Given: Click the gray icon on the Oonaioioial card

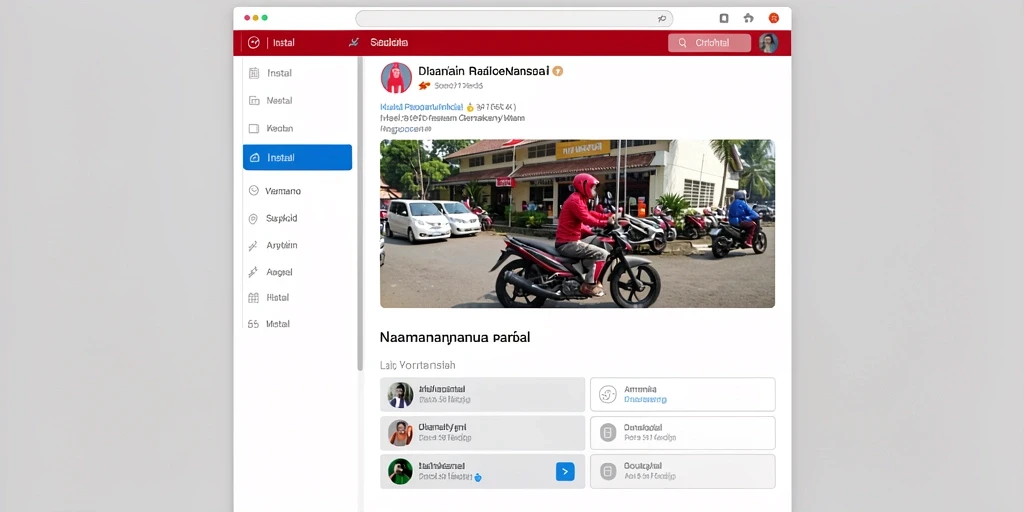Looking at the screenshot, I should pyautogui.click(x=608, y=433).
